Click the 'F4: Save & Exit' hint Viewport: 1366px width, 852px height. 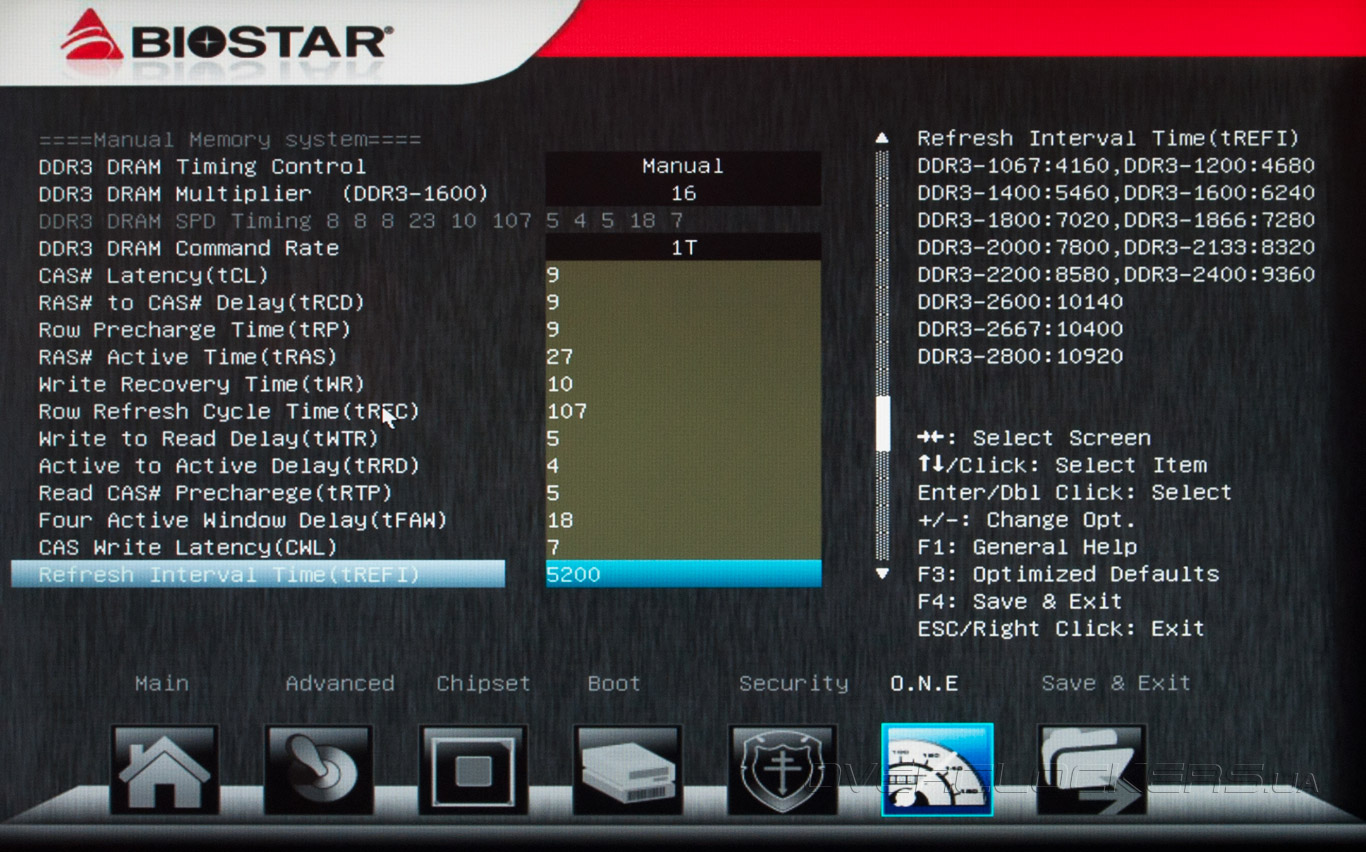tap(1020, 601)
